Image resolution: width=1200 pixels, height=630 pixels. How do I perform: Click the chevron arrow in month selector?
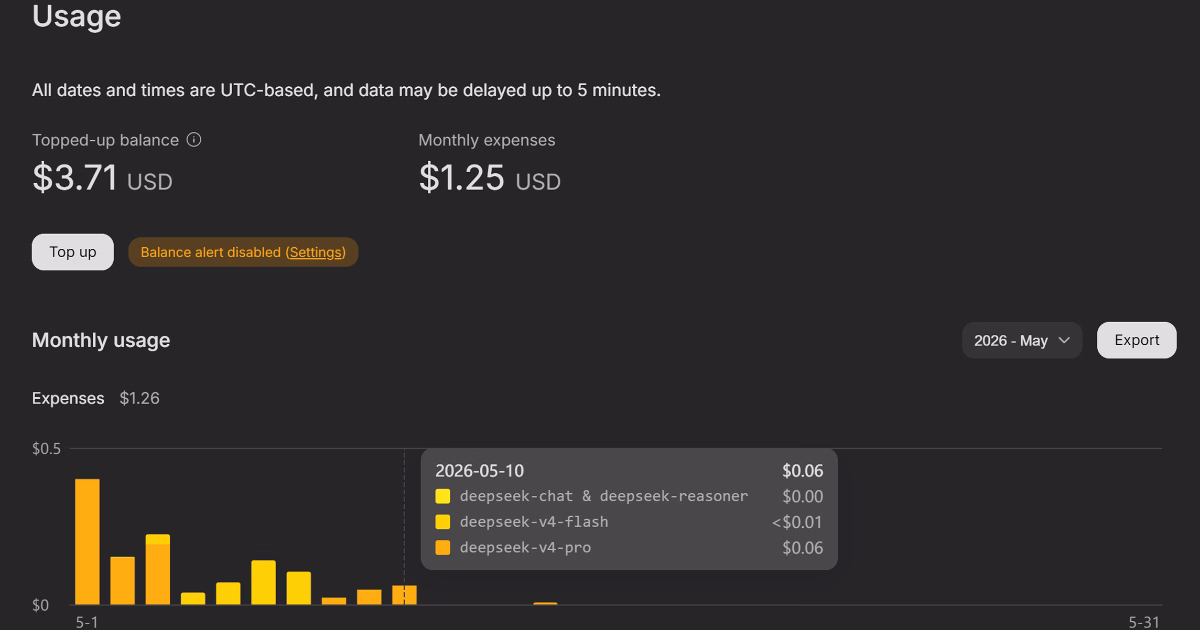[1064, 340]
